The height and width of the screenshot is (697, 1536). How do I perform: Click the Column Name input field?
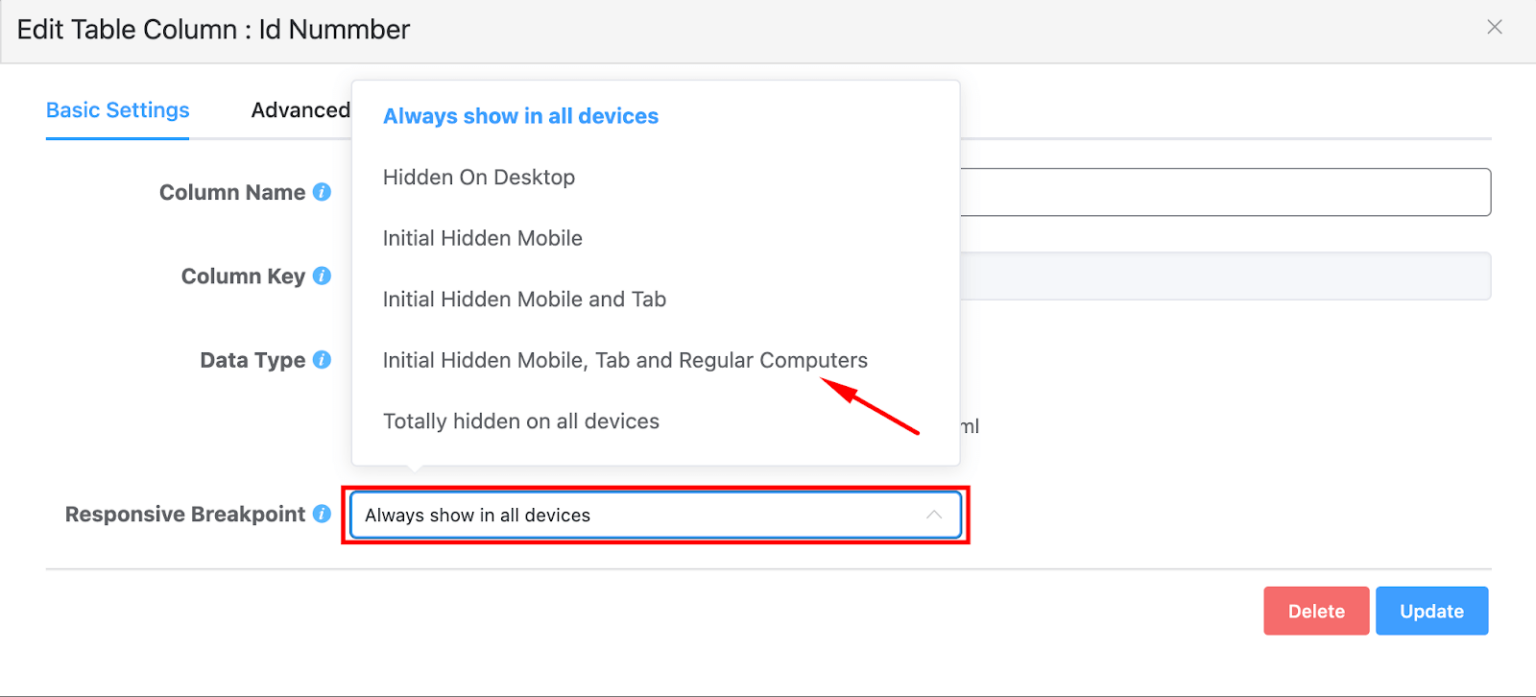point(1200,192)
